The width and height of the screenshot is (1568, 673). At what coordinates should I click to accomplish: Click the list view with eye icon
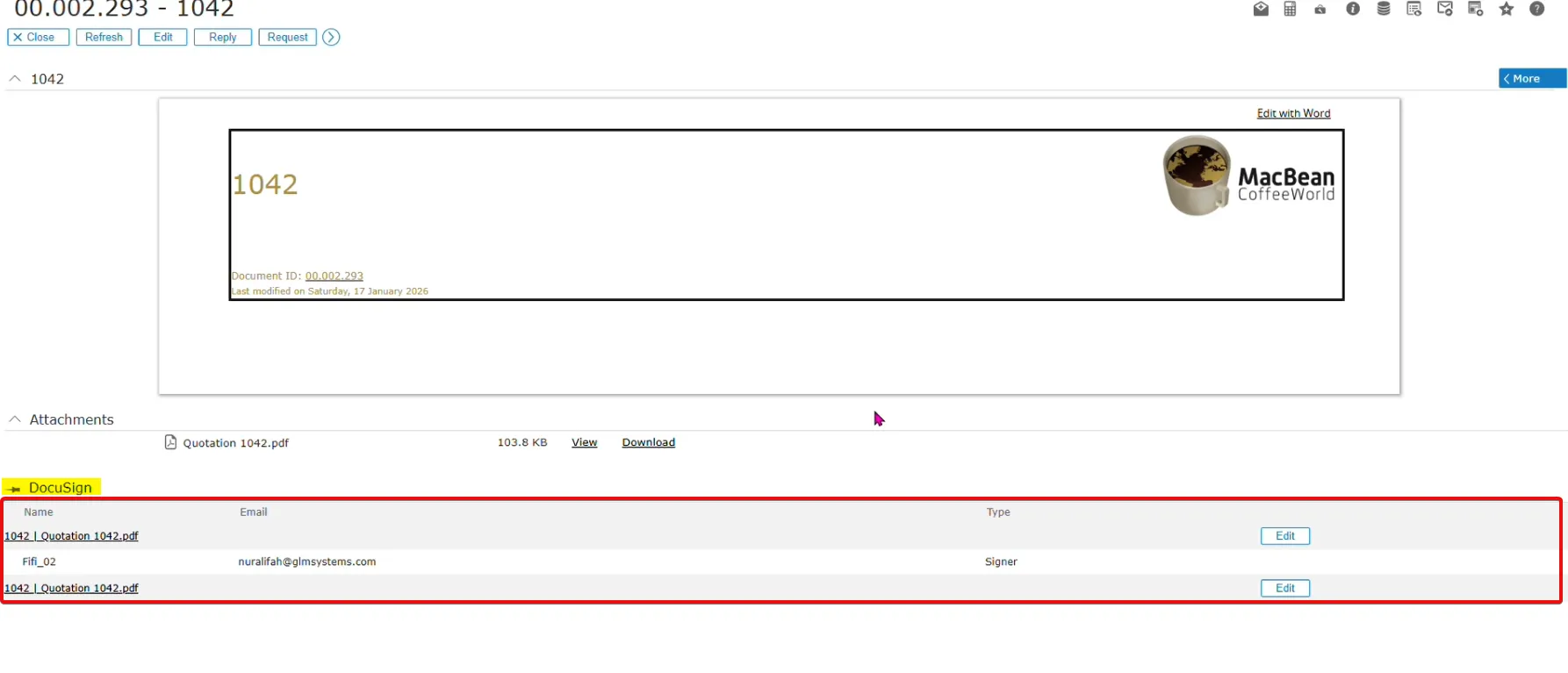1414,9
